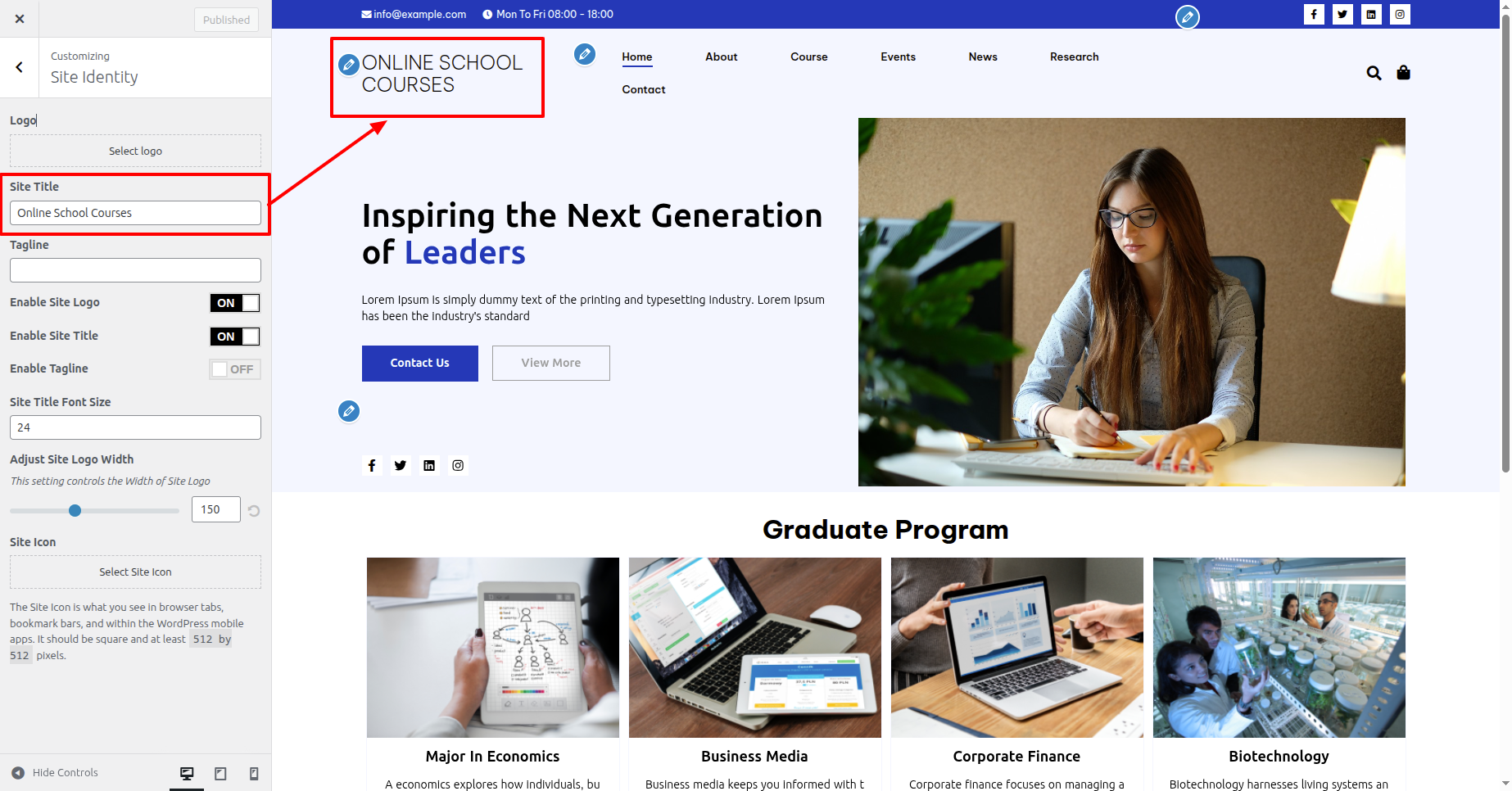Click the Contact Us button
The image size is (1512, 791).
point(420,363)
